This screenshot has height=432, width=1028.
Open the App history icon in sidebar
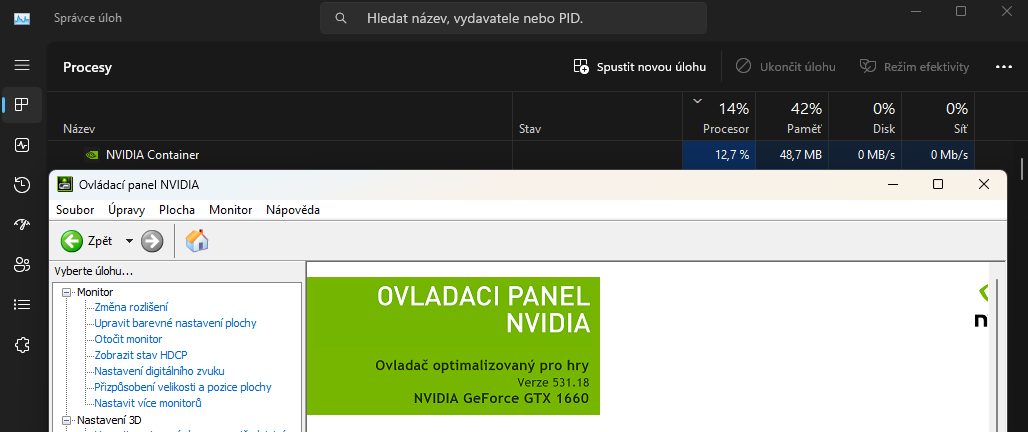[22, 185]
